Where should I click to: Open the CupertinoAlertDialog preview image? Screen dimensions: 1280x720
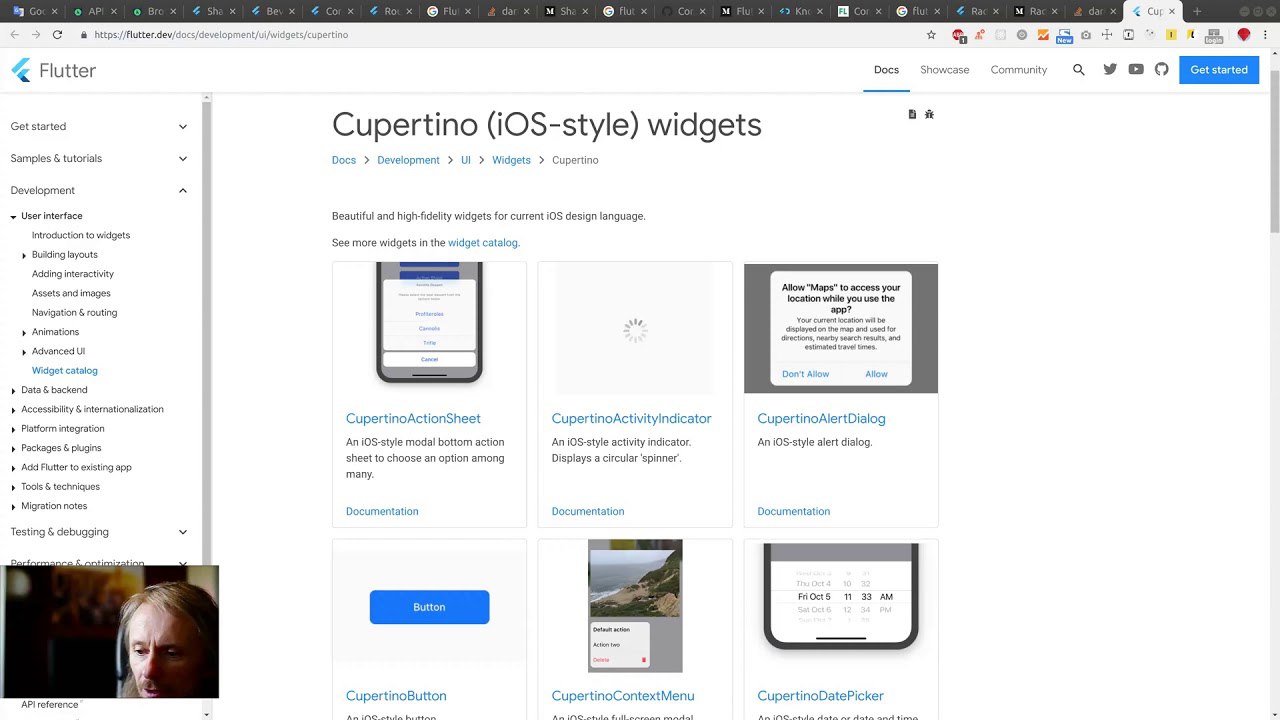(841, 328)
